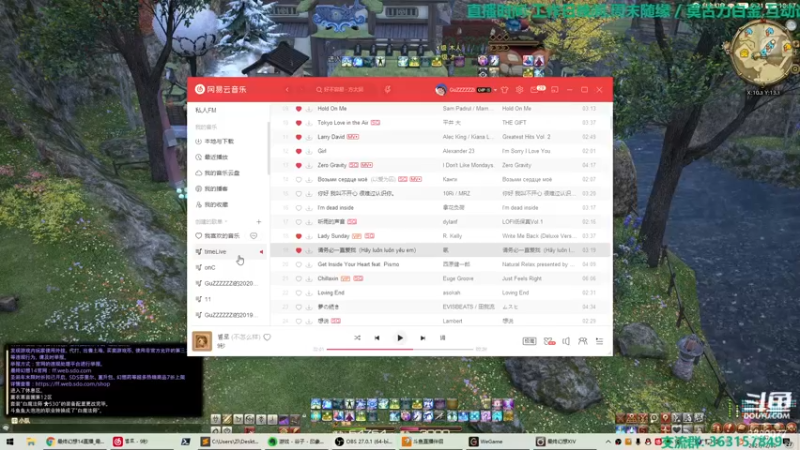
Task: Toggle the heart for Girl
Action: click(x=298, y=151)
